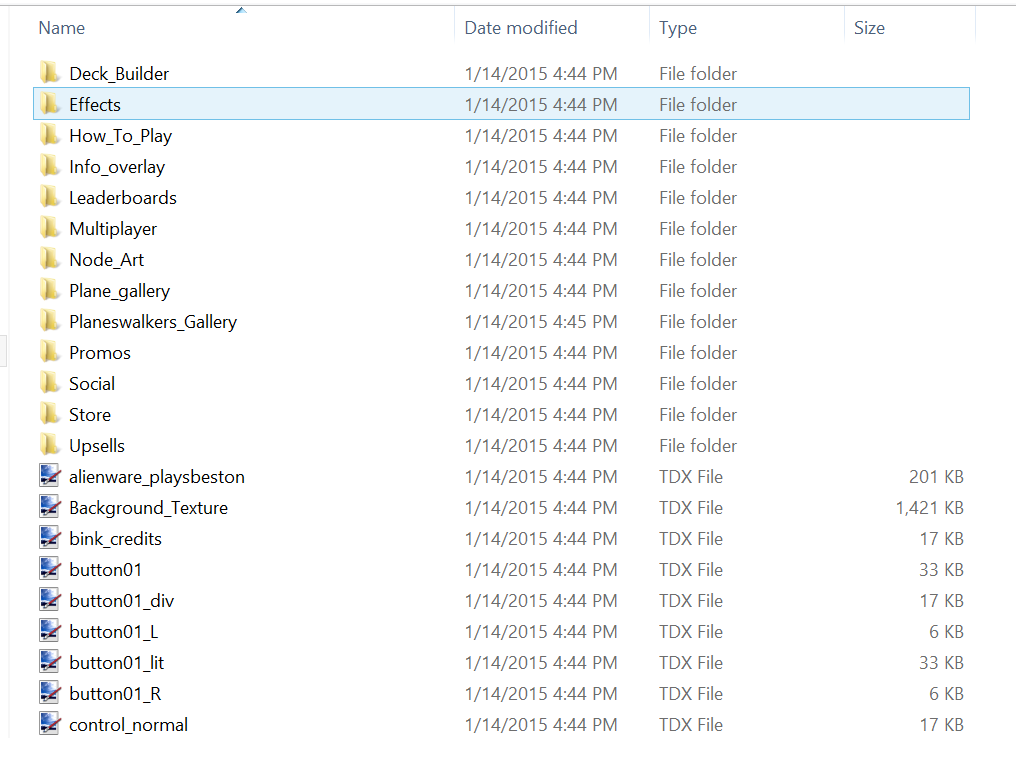This screenshot has height=766, width=1016.
Task: Select the button01_div file name
Action: tap(121, 600)
